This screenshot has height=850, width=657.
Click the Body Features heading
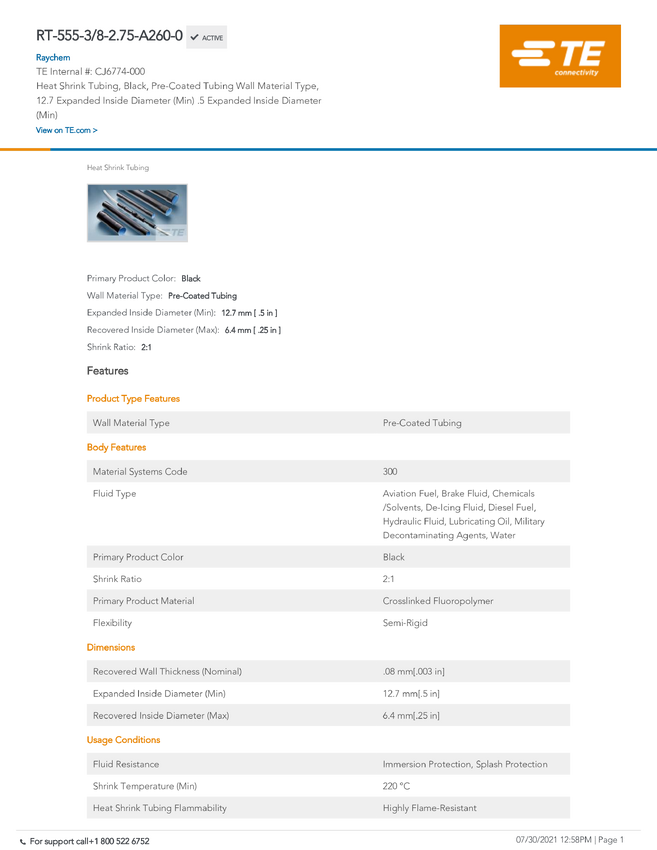coord(117,447)
